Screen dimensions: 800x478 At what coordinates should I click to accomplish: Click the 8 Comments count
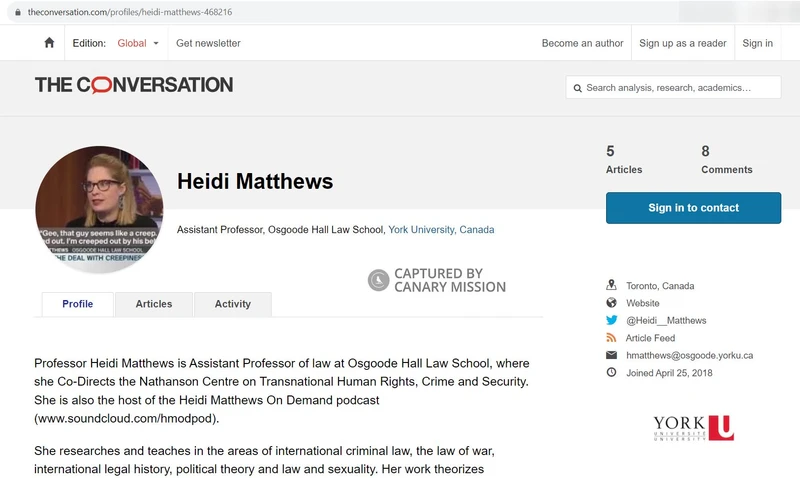click(727, 160)
